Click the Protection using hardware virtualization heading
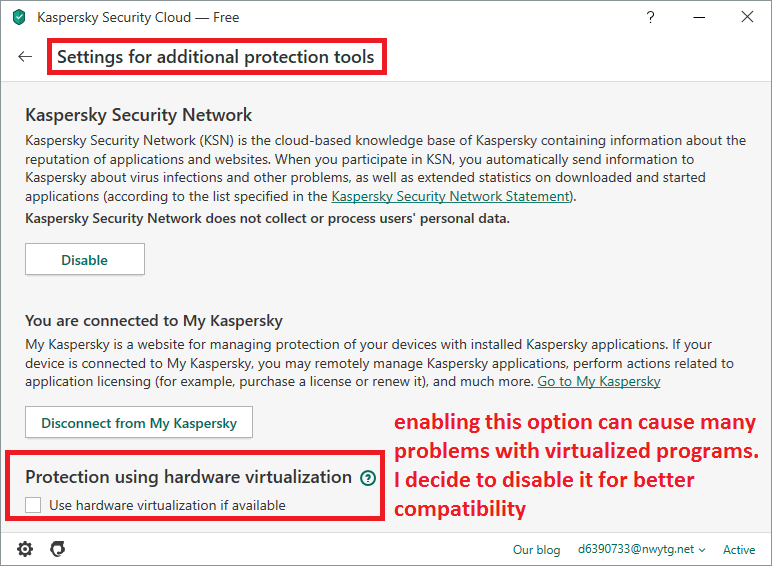The height and width of the screenshot is (566, 772). 188,477
